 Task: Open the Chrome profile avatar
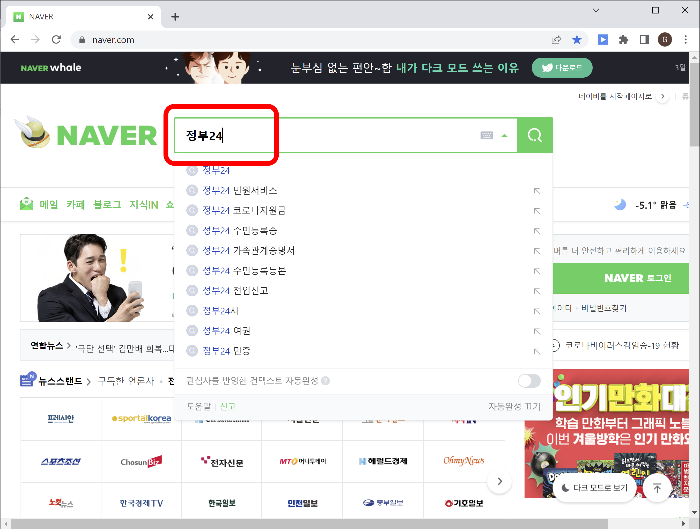665,40
